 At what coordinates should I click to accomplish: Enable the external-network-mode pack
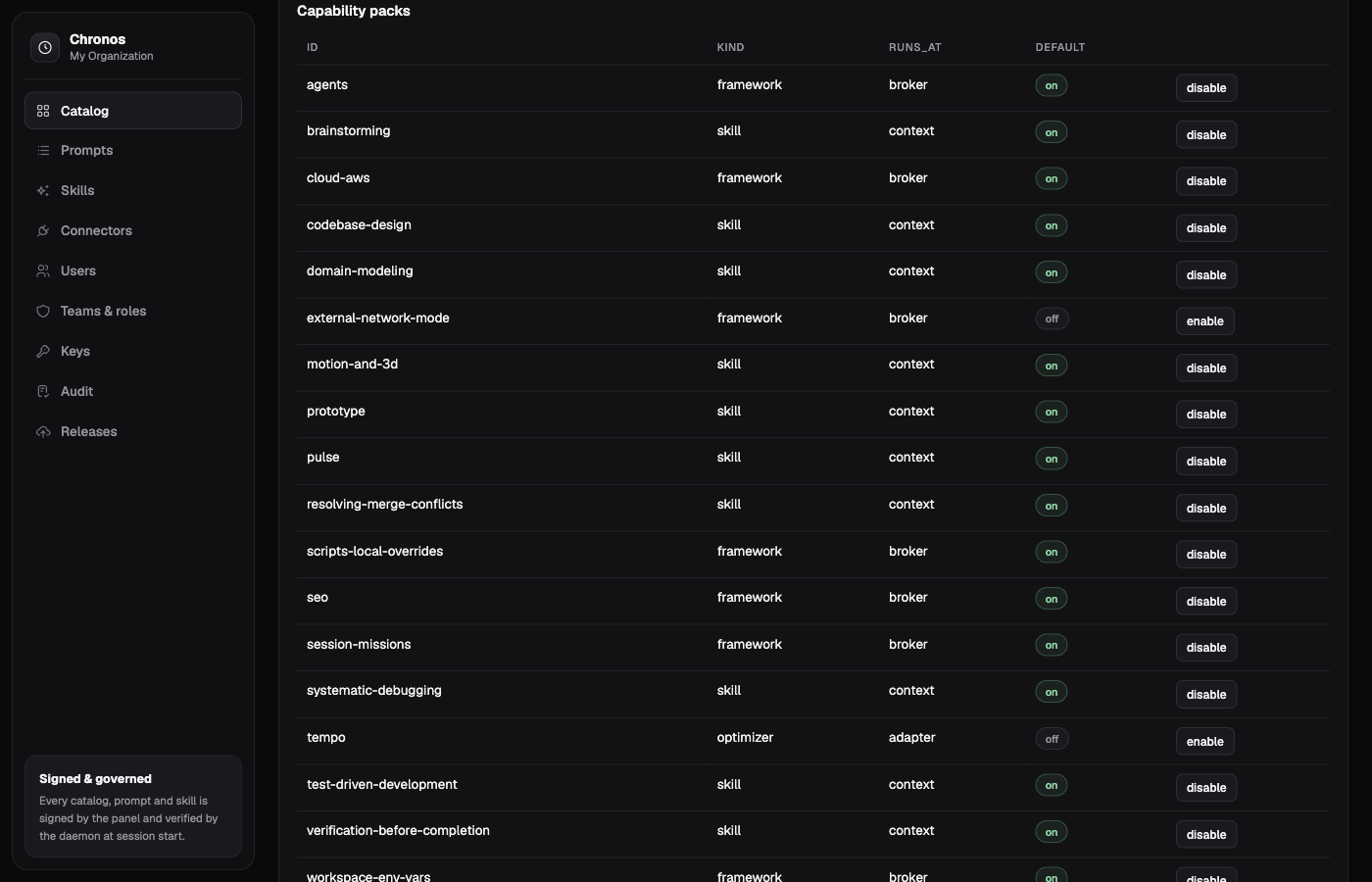1204,321
